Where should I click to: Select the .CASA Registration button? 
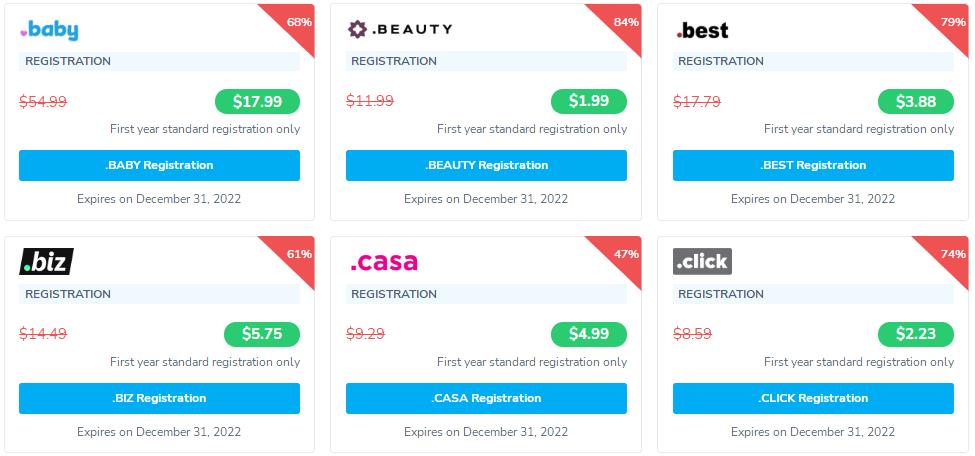click(x=486, y=398)
